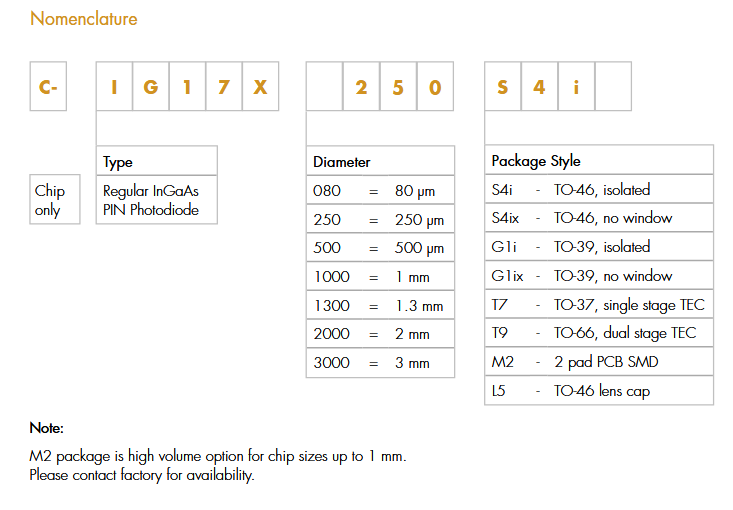Select 'S4ix - TO-46, no window' row
This screenshot has width=733, height=510.
tap(598, 218)
